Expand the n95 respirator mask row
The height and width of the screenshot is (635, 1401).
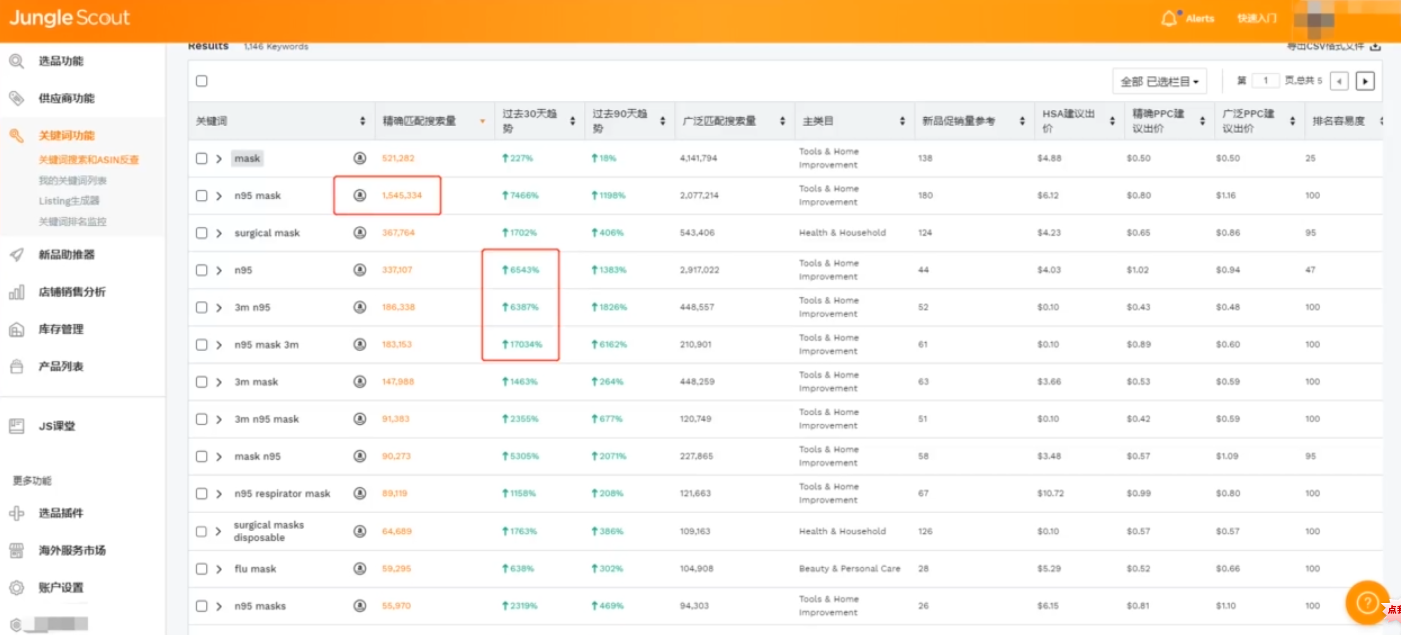pos(219,494)
